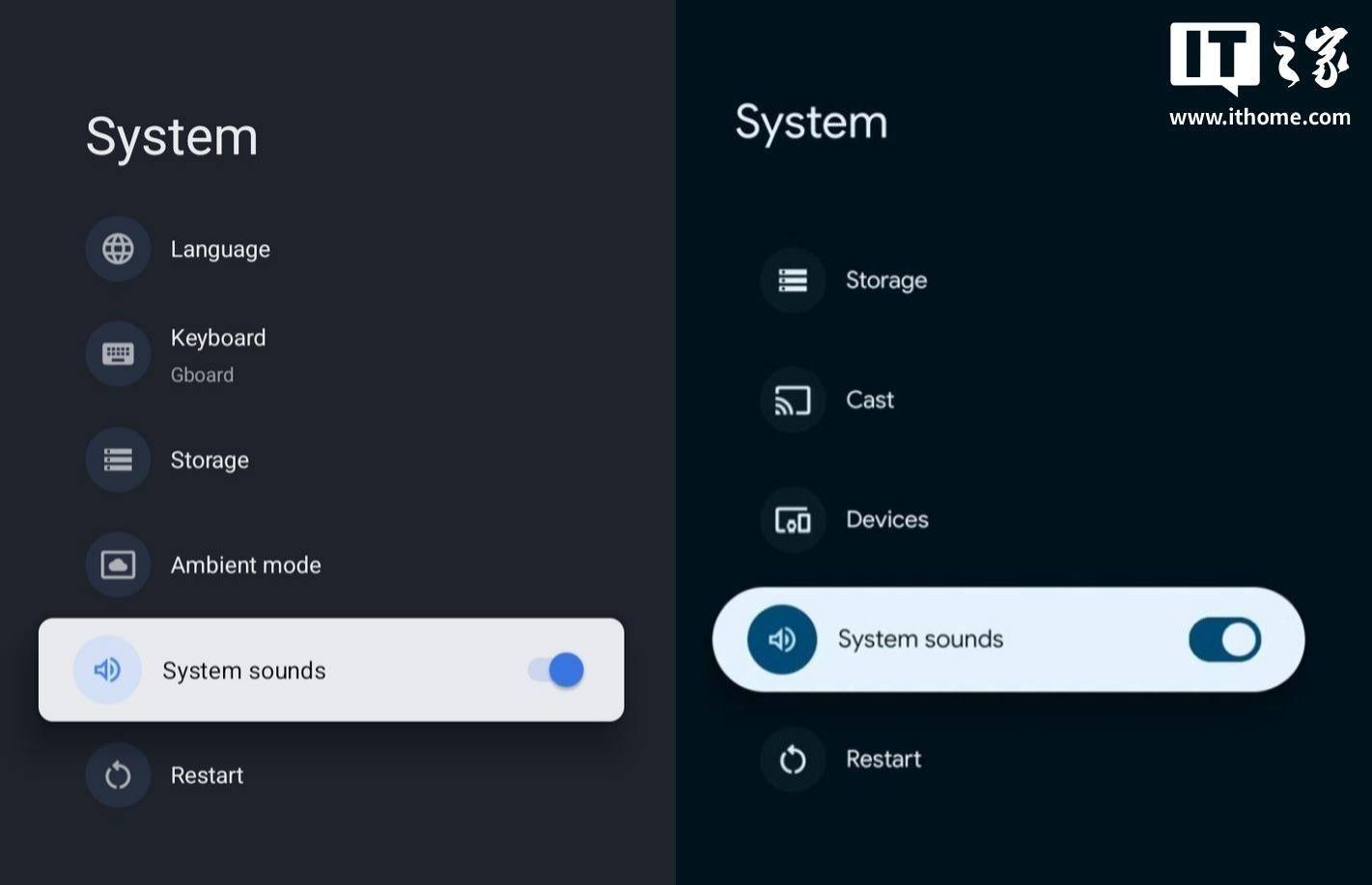Click System sounds label in right panel
Image resolution: width=1372 pixels, height=885 pixels.
click(920, 639)
